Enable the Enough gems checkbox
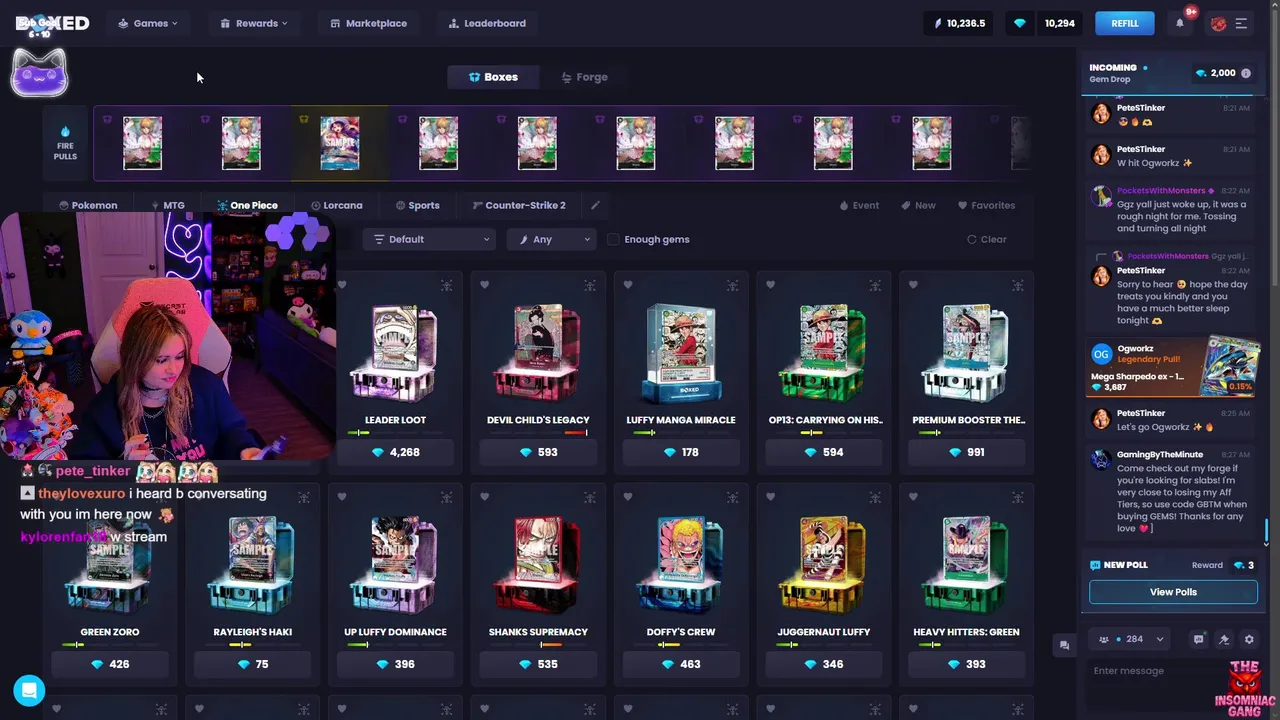This screenshot has height=720, width=1280. [614, 239]
